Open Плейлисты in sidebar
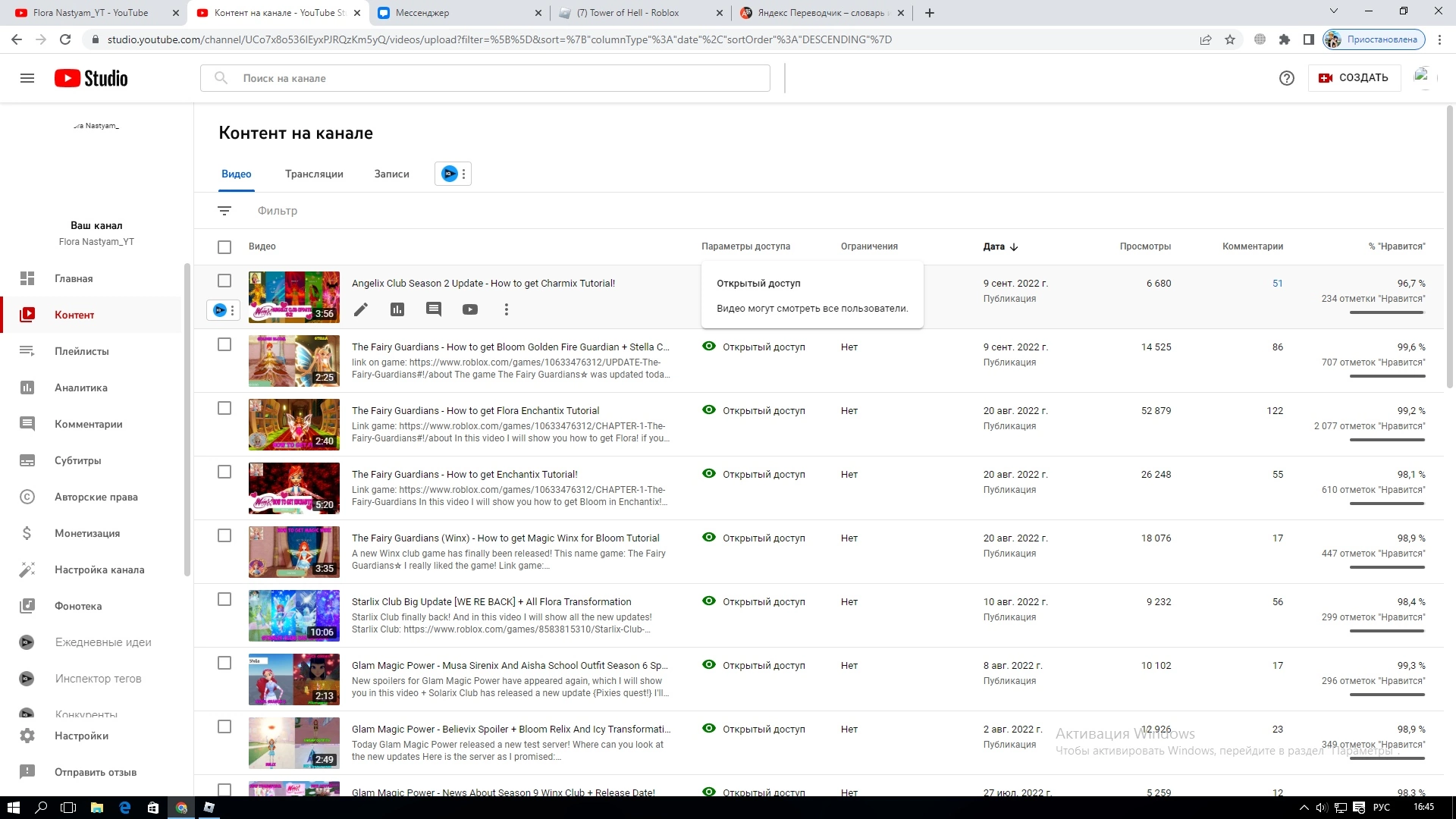Viewport: 1456px width, 819px height. pos(91,351)
